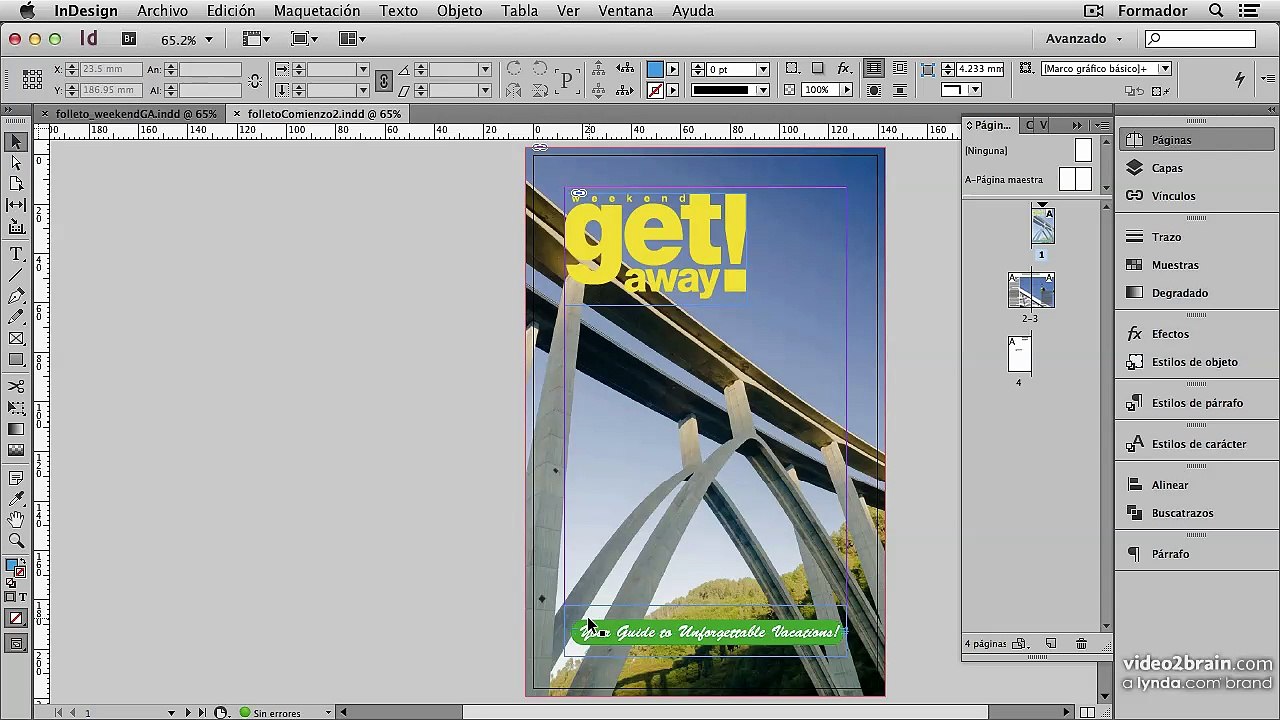Select page 1 thumbnail in Pages panel
1280x720 pixels.
1042,227
